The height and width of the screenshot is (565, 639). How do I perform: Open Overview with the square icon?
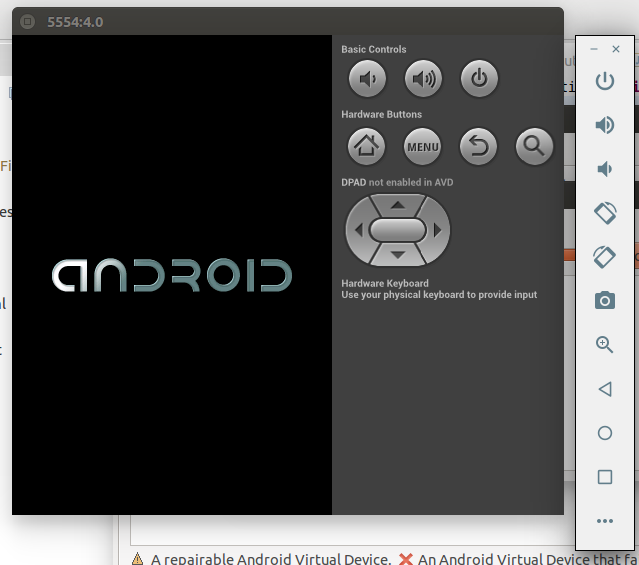click(604, 477)
